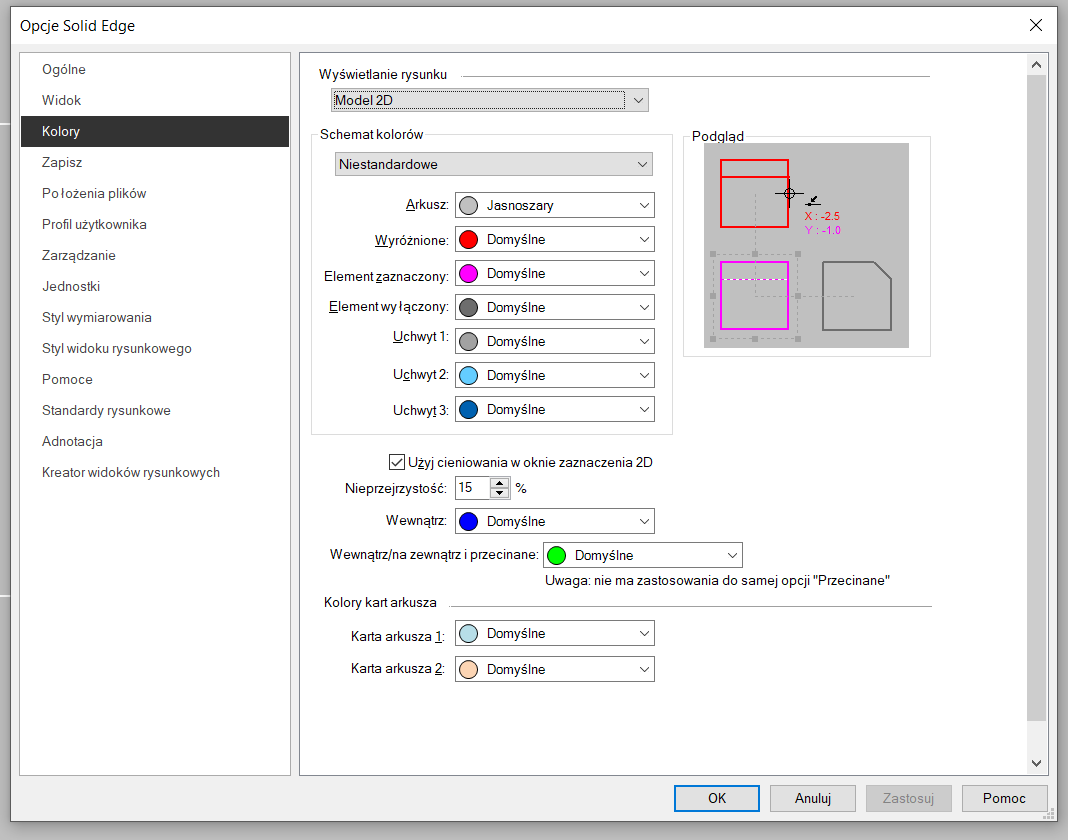The height and width of the screenshot is (840, 1068).
Task: Expand the Wyświetlanie rysunku Model 2D dropdown
Action: pos(490,100)
